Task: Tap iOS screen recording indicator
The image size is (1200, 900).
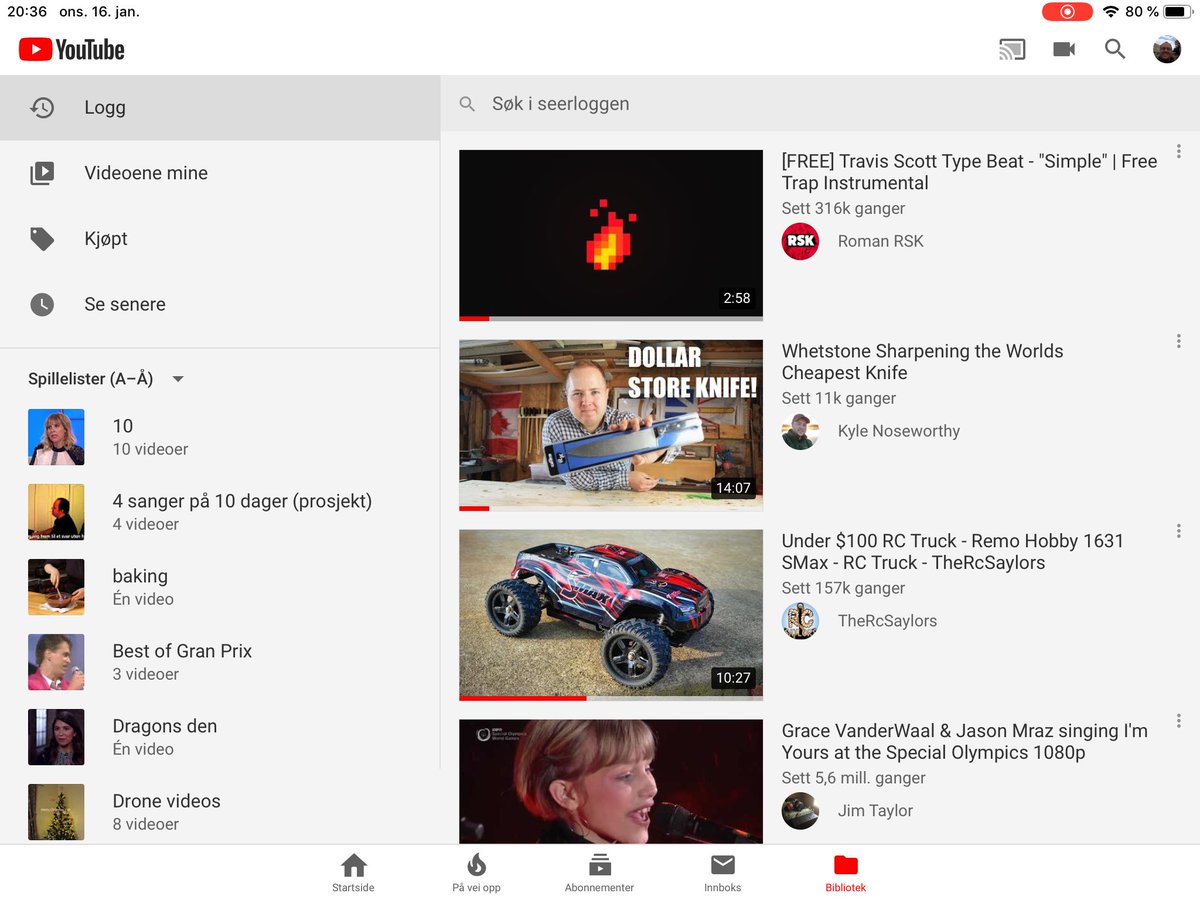Action: coord(1067,12)
